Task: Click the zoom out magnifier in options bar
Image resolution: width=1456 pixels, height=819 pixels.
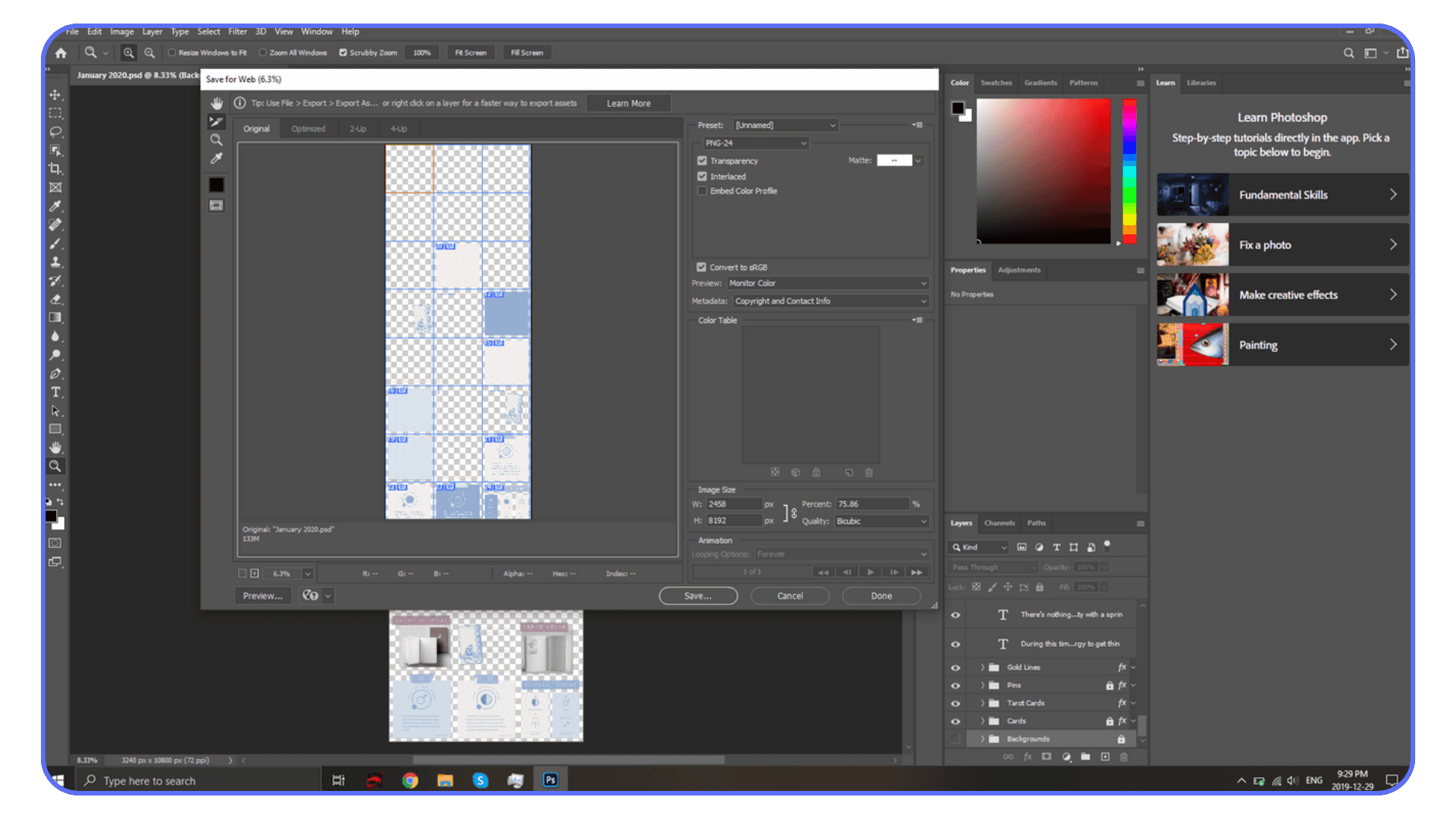Action: (x=149, y=53)
